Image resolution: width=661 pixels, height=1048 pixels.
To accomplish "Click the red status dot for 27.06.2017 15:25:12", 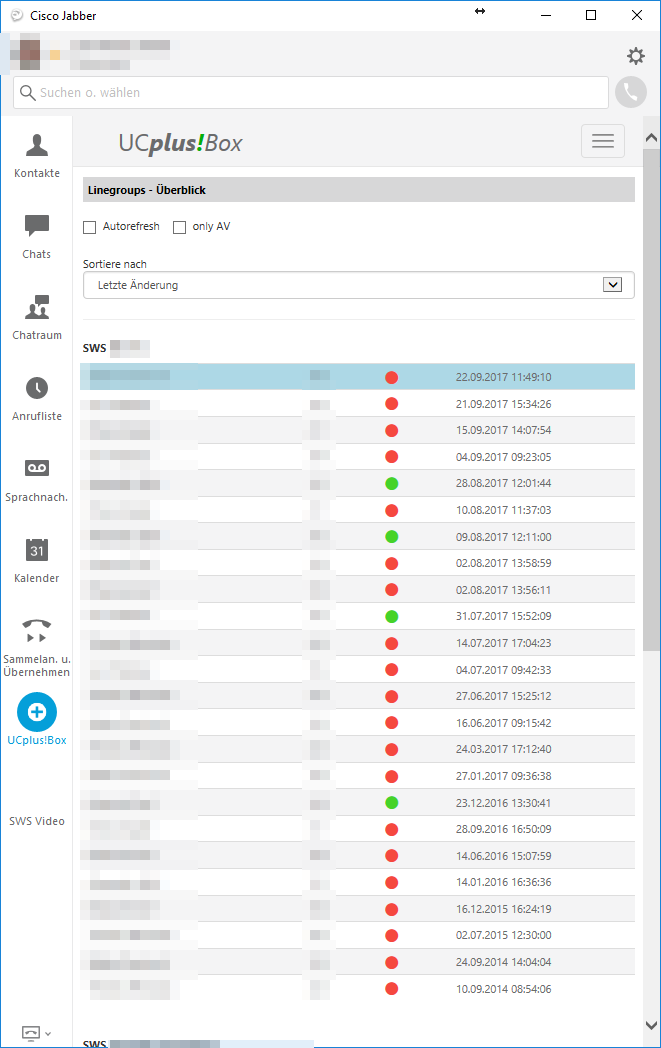I will [x=392, y=696].
